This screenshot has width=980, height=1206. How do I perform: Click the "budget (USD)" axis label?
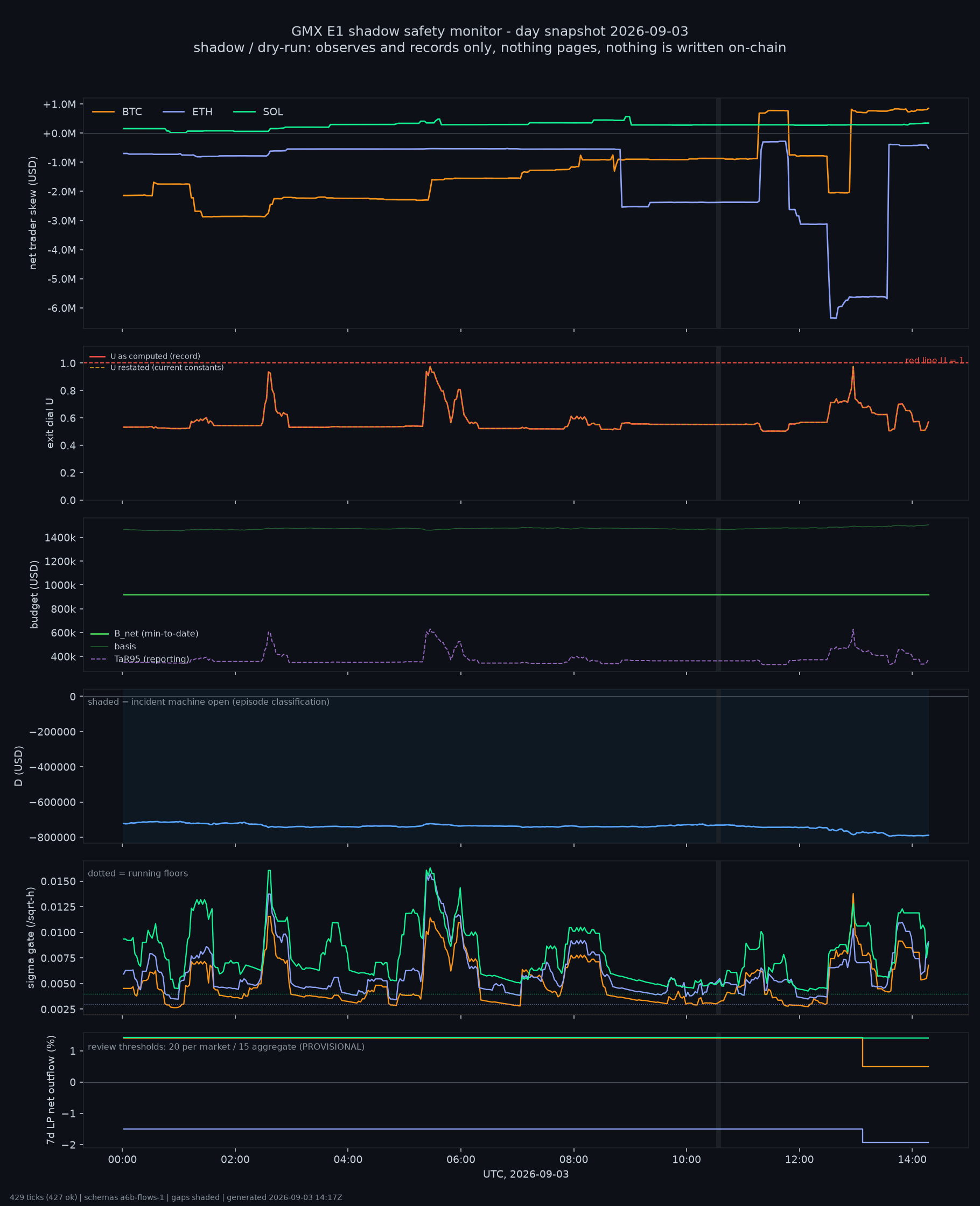tap(34, 594)
